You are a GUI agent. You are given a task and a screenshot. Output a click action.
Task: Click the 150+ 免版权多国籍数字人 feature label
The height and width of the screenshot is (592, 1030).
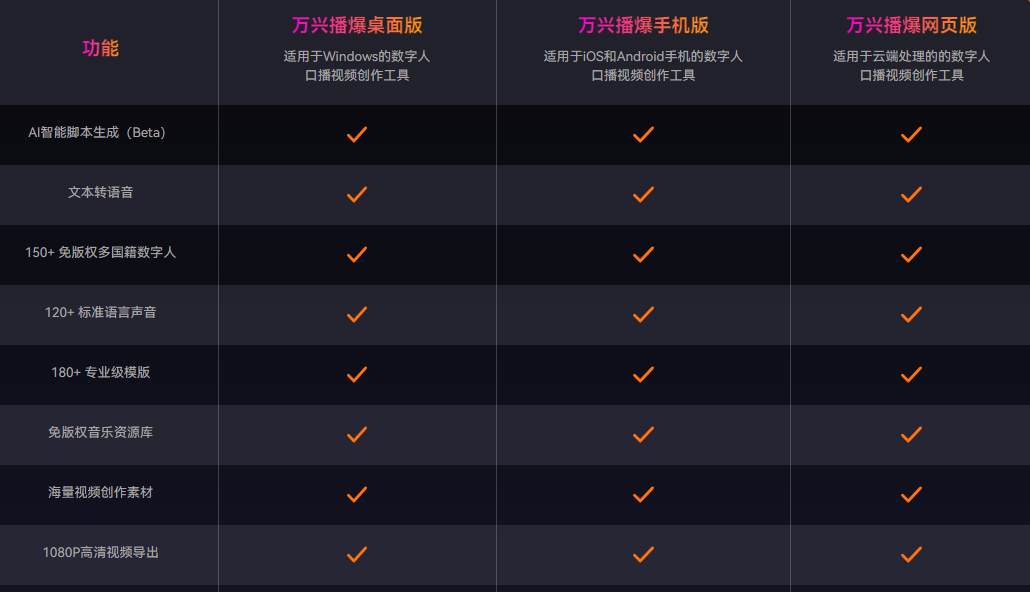[101, 252]
